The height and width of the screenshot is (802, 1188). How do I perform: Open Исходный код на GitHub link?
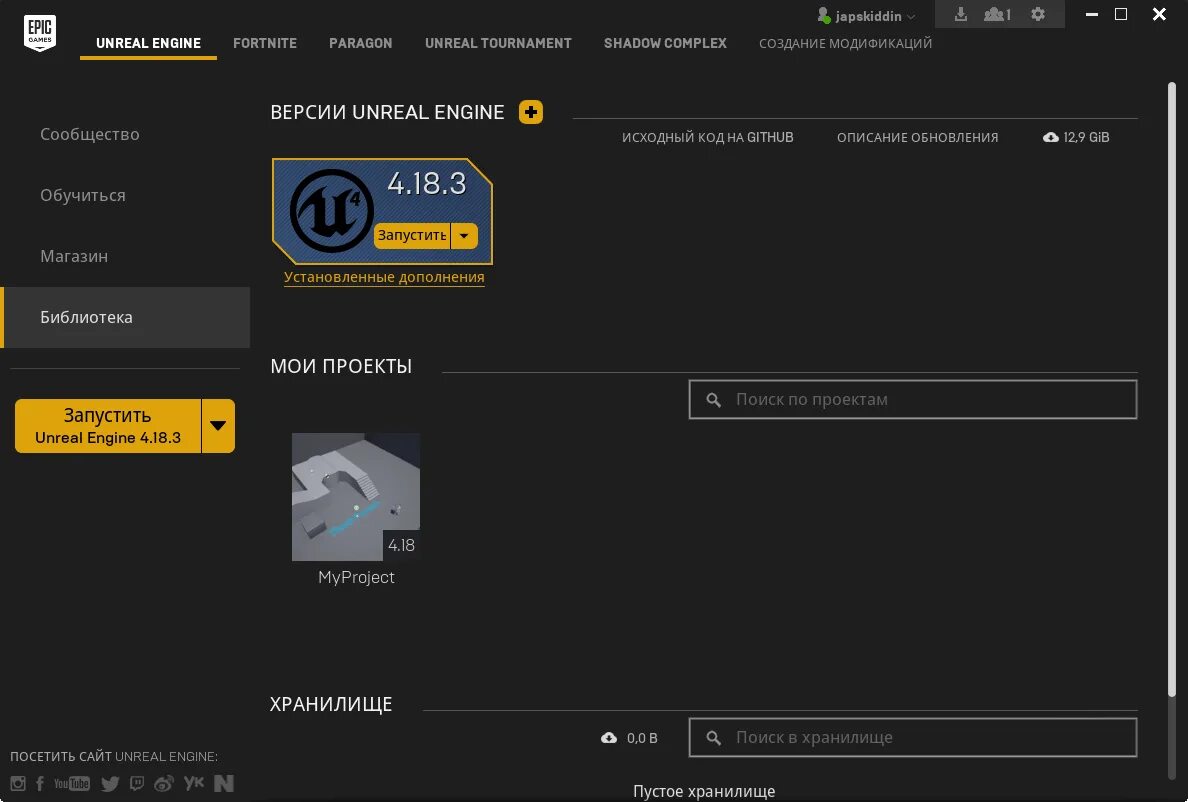pyautogui.click(x=708, y=137)
